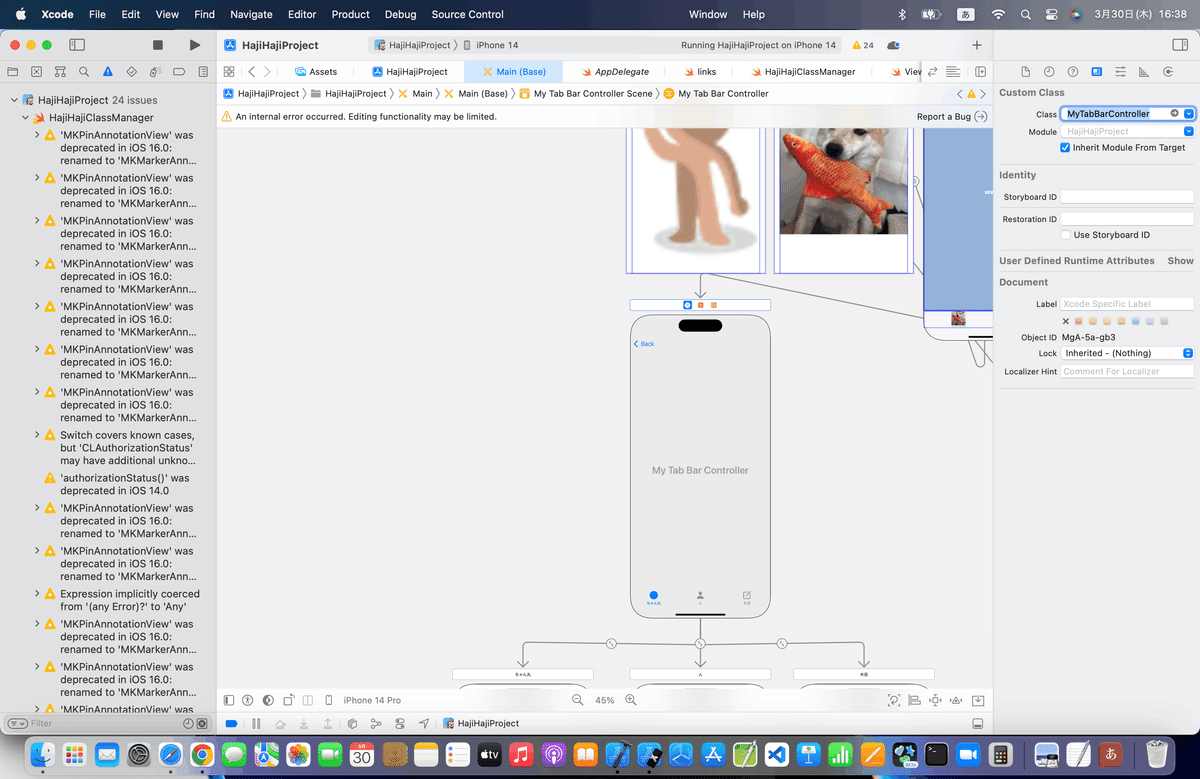Open the Debug menu
1200x779 pixels.
pos(400,14)
